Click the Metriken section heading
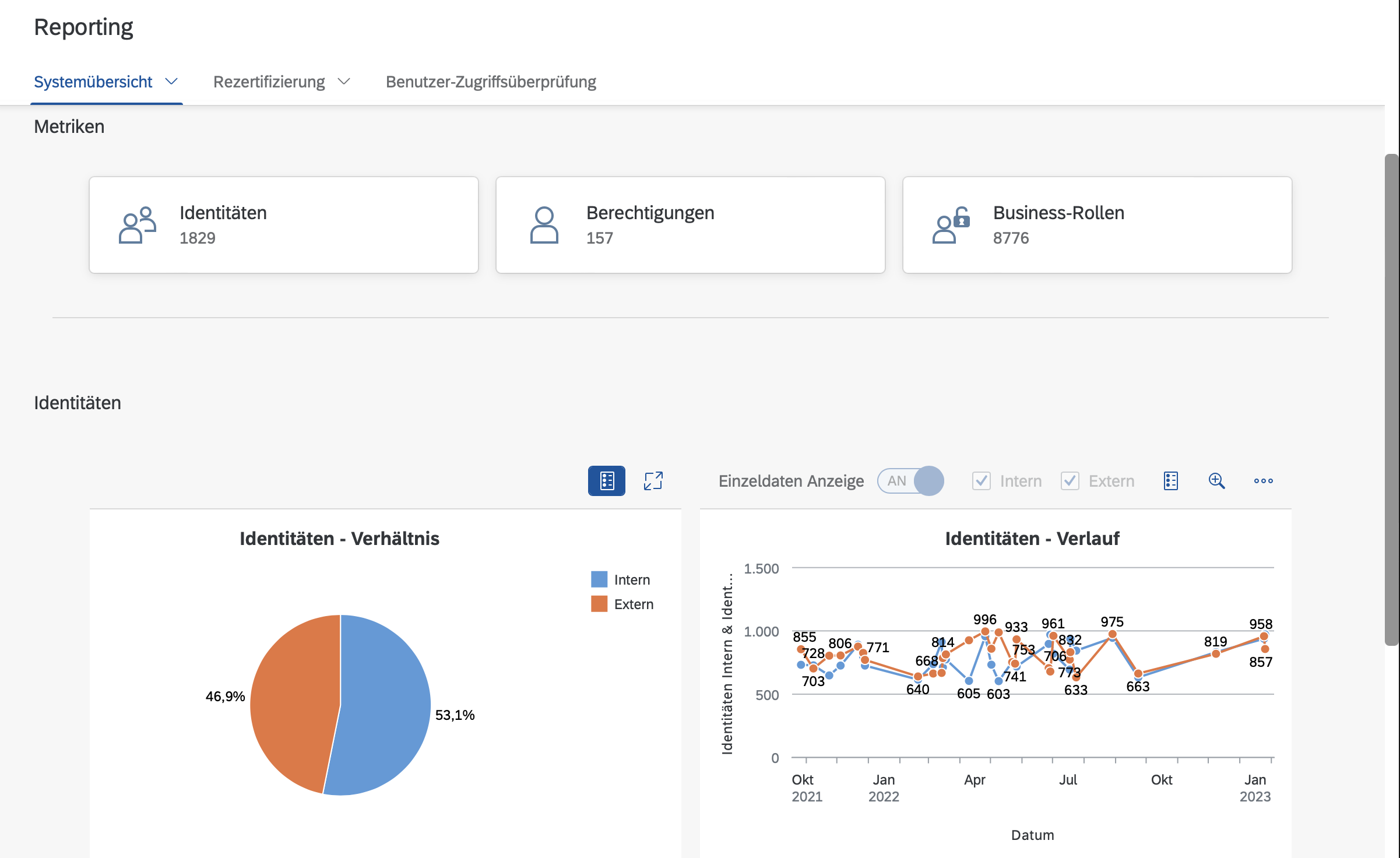Image resolution: width=1400 pixels, height=858 pixels. [x=69, y=126]
